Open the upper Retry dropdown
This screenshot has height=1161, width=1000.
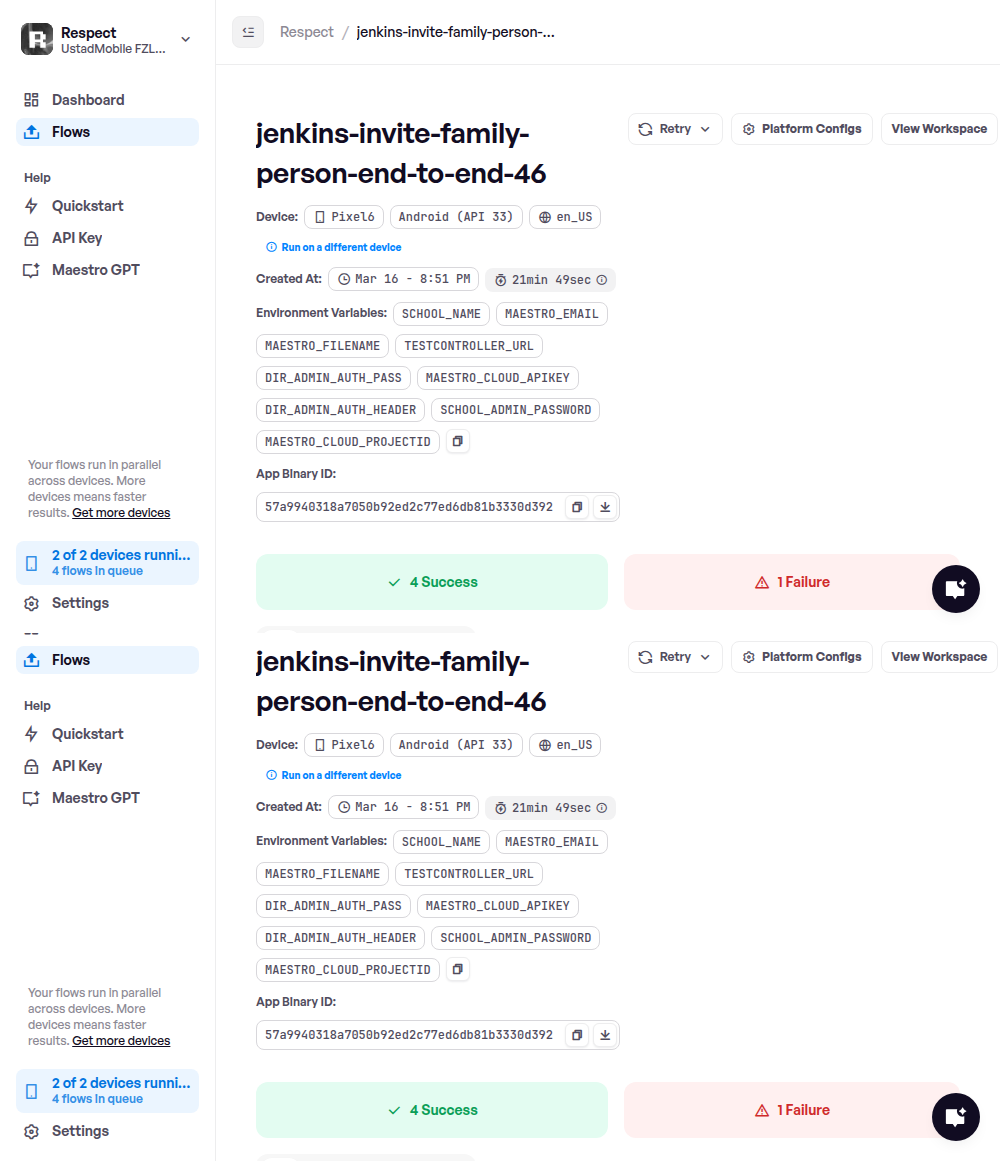675,129
